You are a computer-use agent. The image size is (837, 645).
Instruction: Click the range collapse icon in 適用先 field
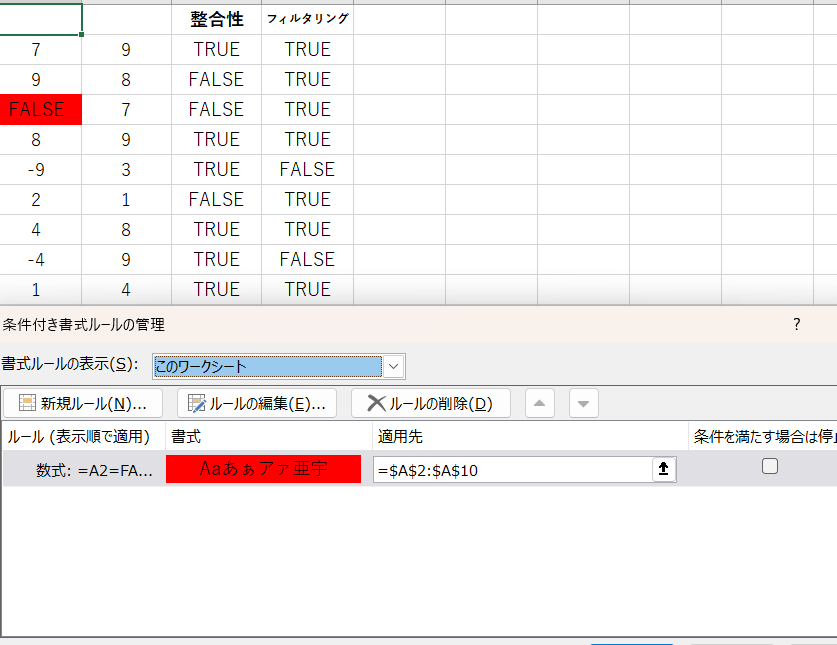[x=664, y=469]
